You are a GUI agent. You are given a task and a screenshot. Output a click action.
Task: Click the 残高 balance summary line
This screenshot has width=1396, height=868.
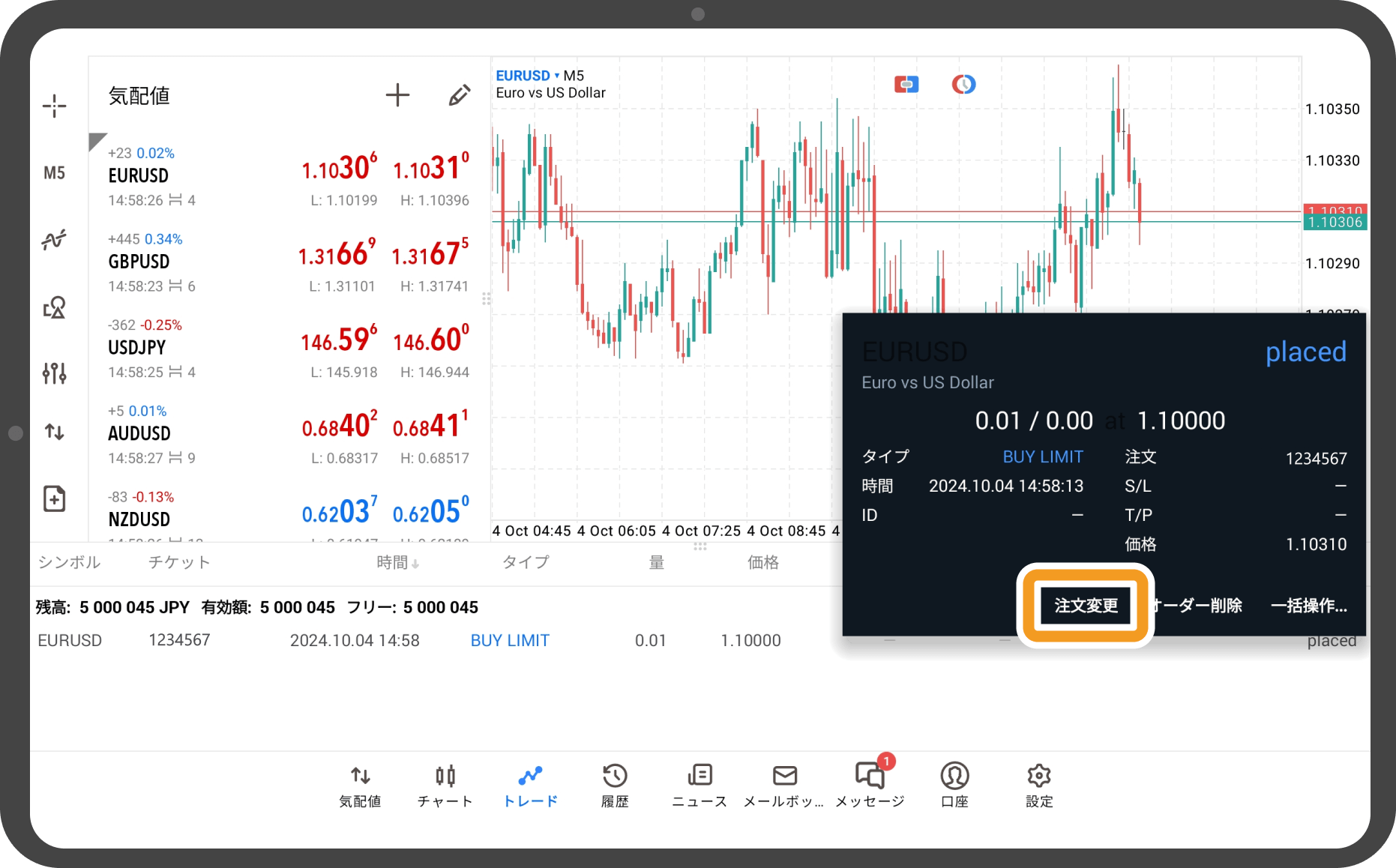click(x=257, y=607)
